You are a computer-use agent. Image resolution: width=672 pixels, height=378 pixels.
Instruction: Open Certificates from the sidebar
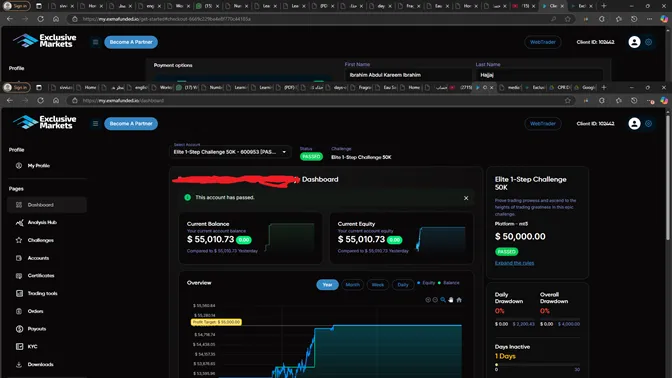click(47, 276)
